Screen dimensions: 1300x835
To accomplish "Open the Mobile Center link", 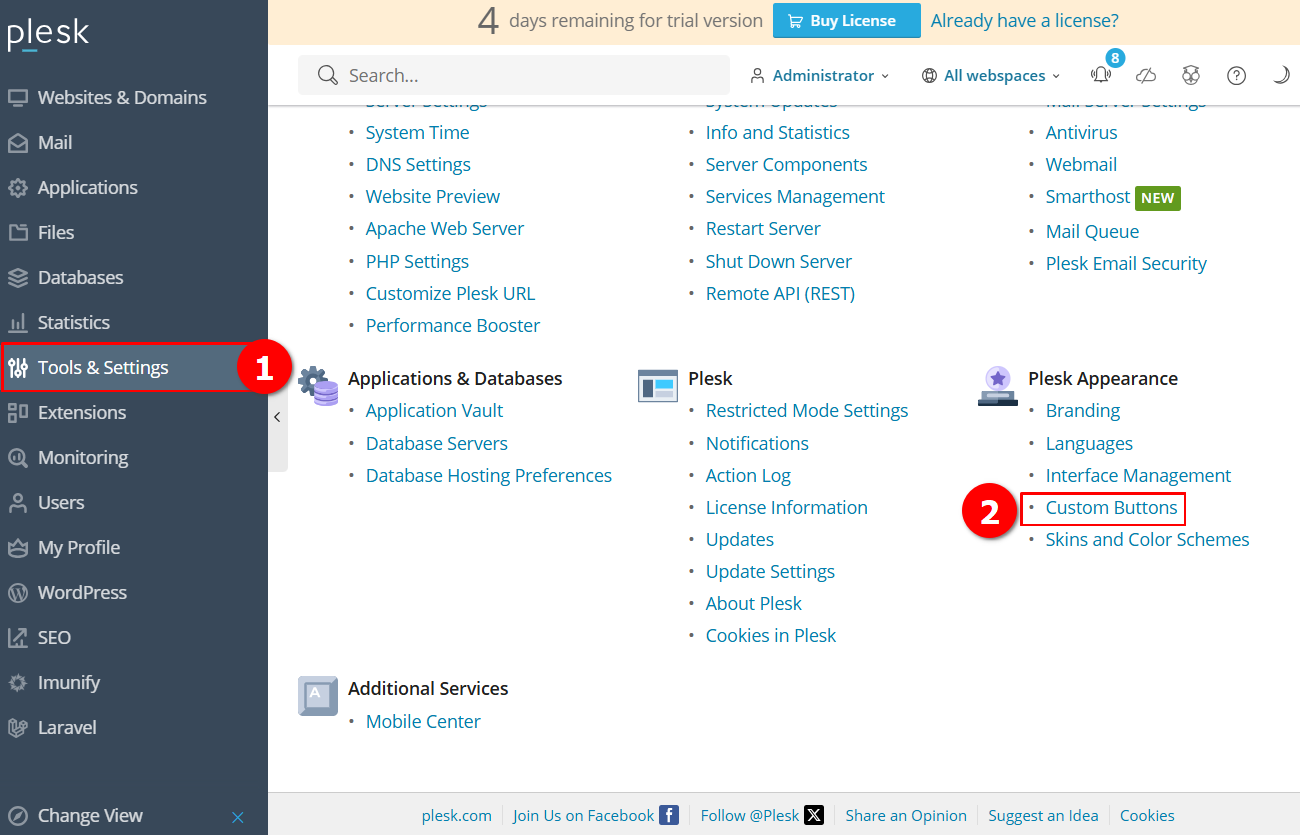I will click(x=423, y=721).
